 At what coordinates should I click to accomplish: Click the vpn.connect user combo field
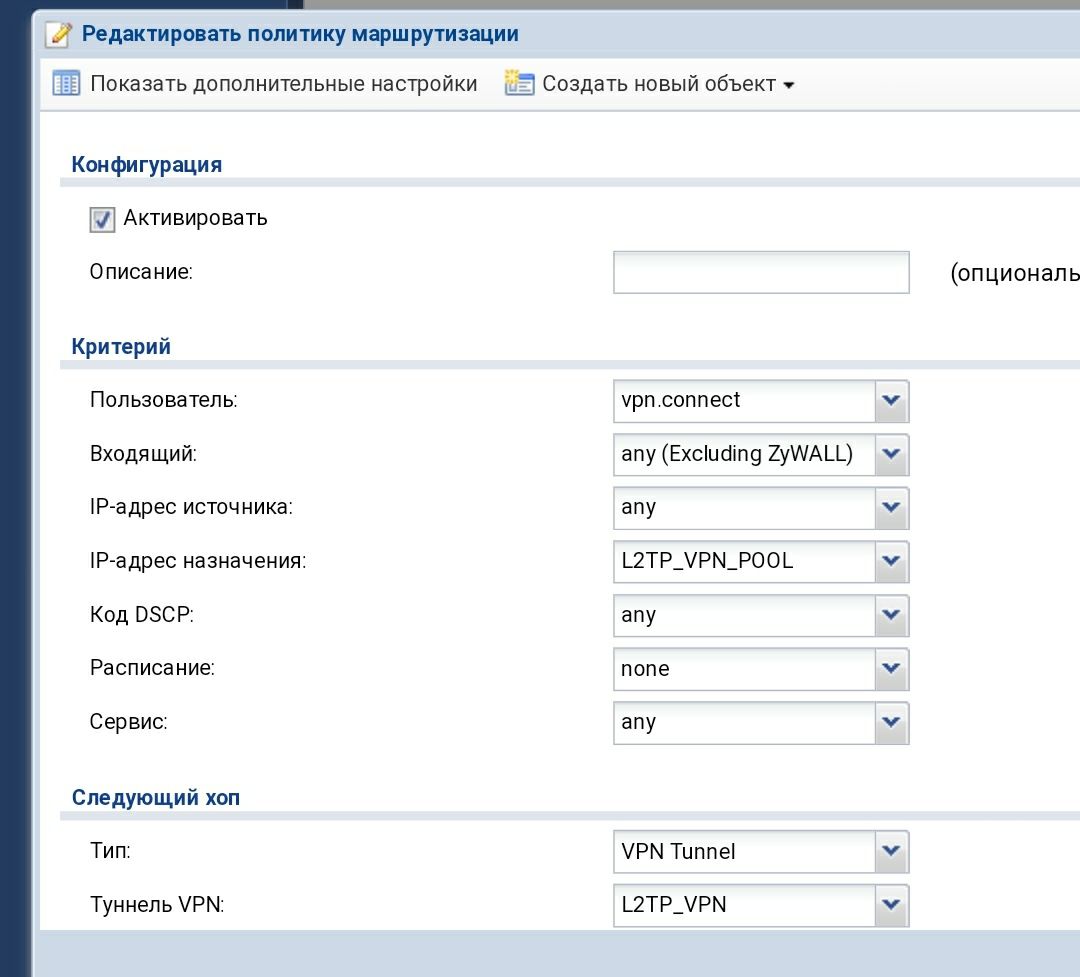[x=744, y=401]
